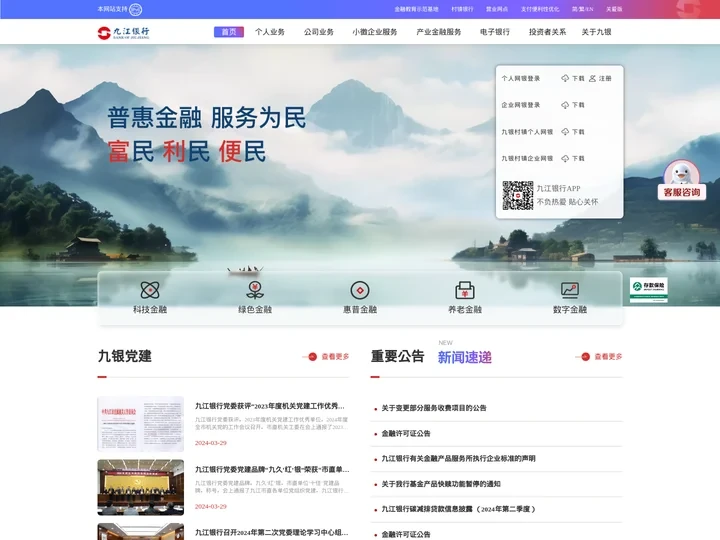The height and width of the screenshot is (540, 720).
Task: Open the 公司业务 menu
Action: (319, 32)
